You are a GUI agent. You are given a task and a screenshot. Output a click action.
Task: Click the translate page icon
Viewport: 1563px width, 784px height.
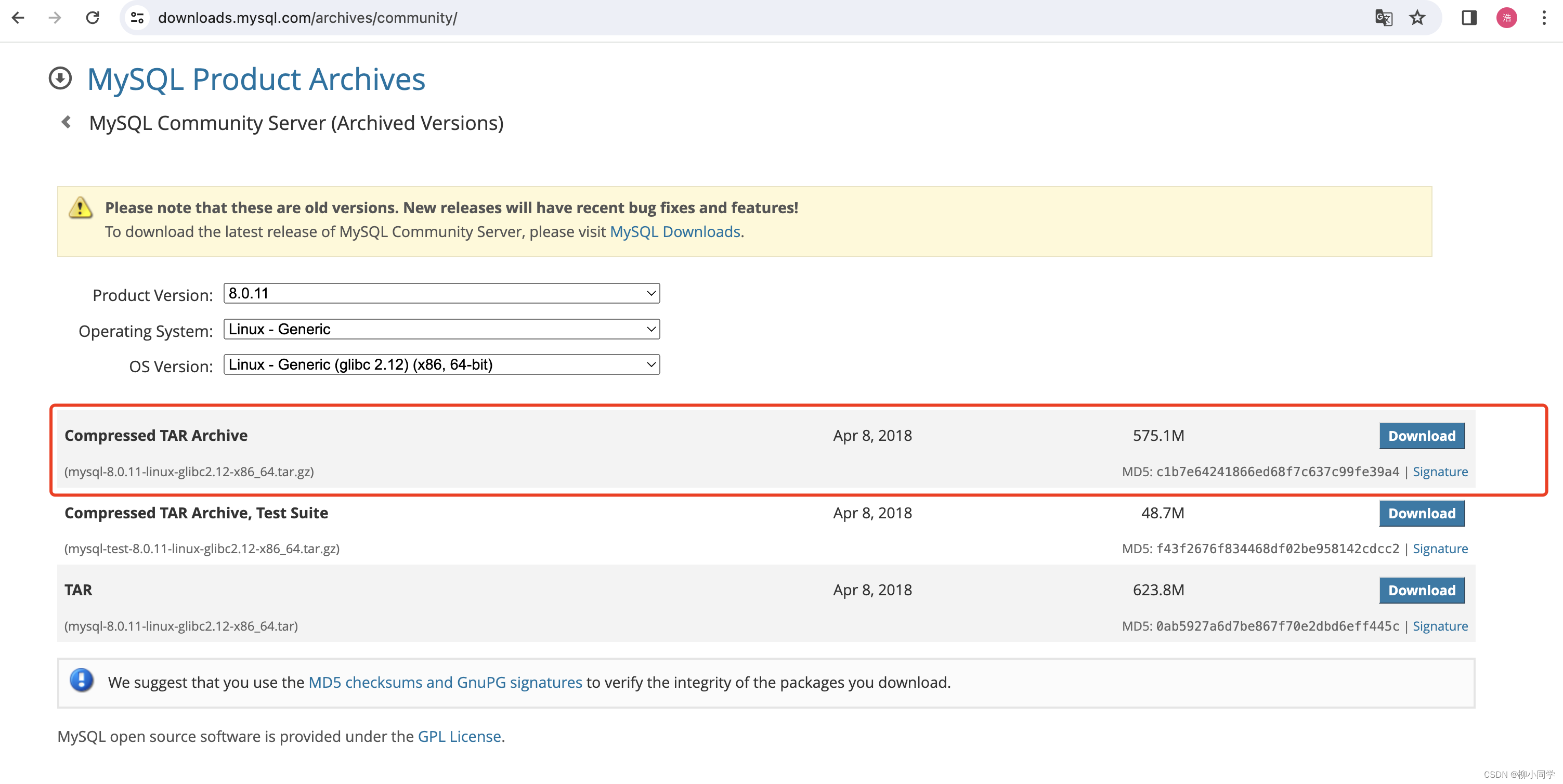click(1384, 18)
